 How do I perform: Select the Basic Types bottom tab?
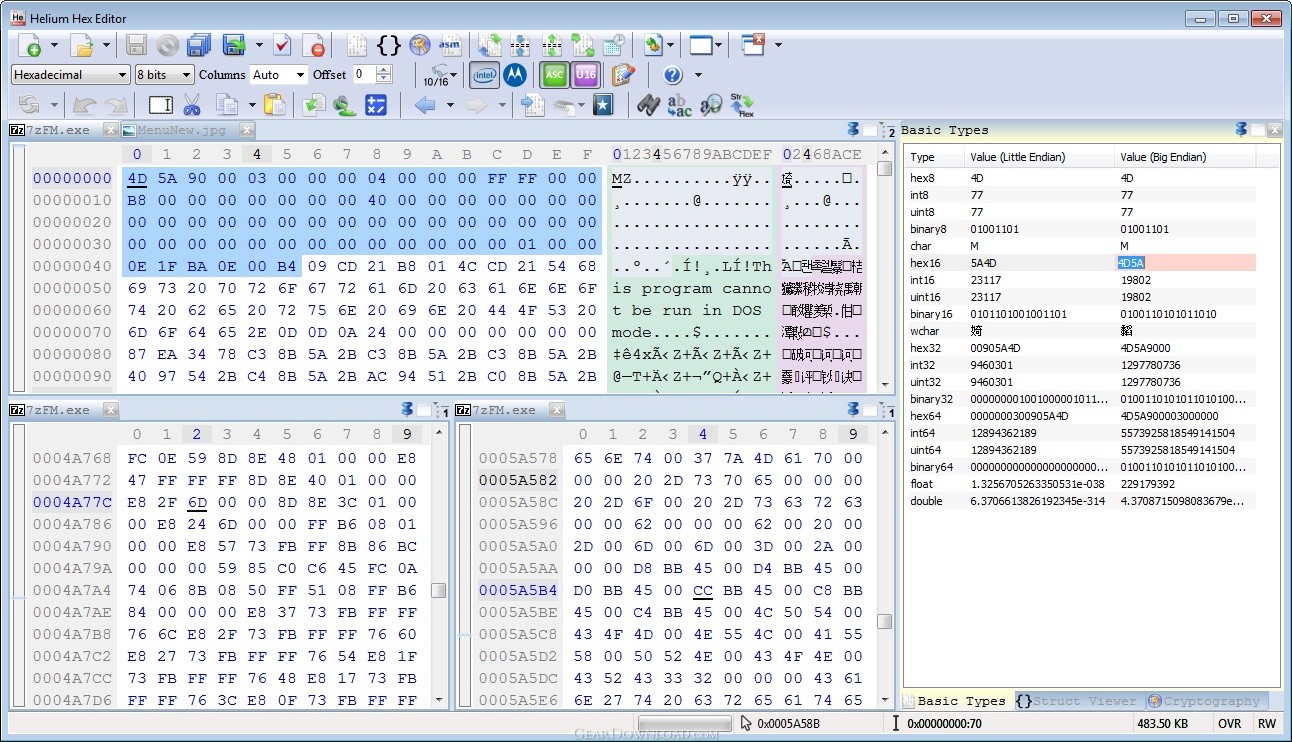956,701
